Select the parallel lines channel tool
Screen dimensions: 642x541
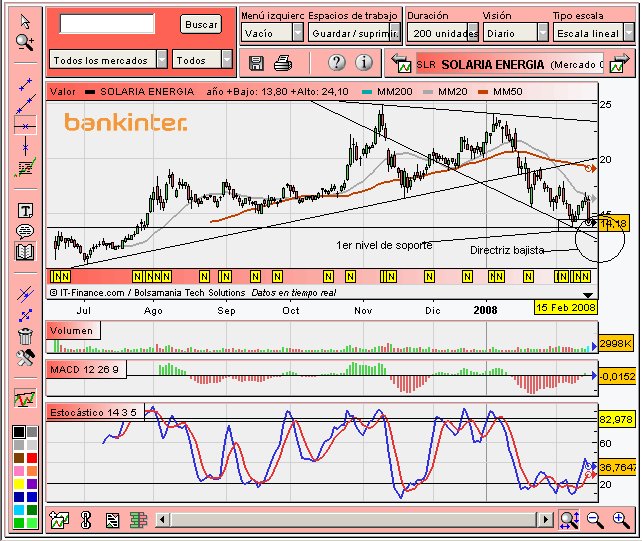[x=25, y=294]
